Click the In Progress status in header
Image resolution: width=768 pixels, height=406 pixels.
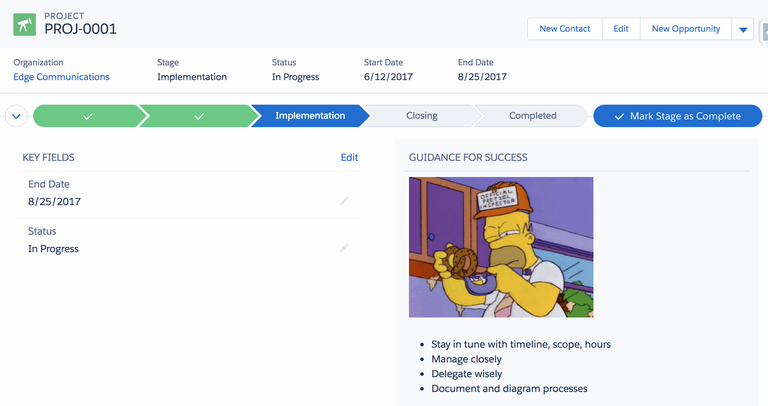coord(295,77)
